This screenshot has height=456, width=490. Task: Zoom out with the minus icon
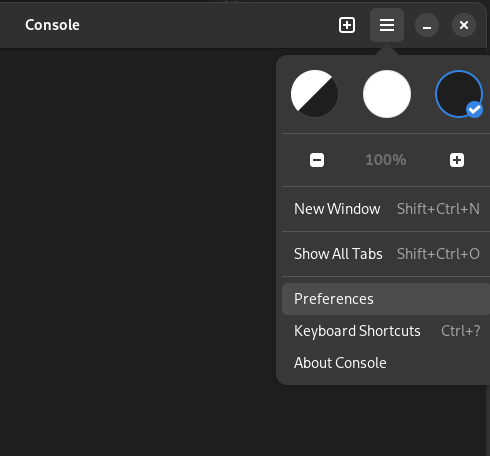click(317, 160)
